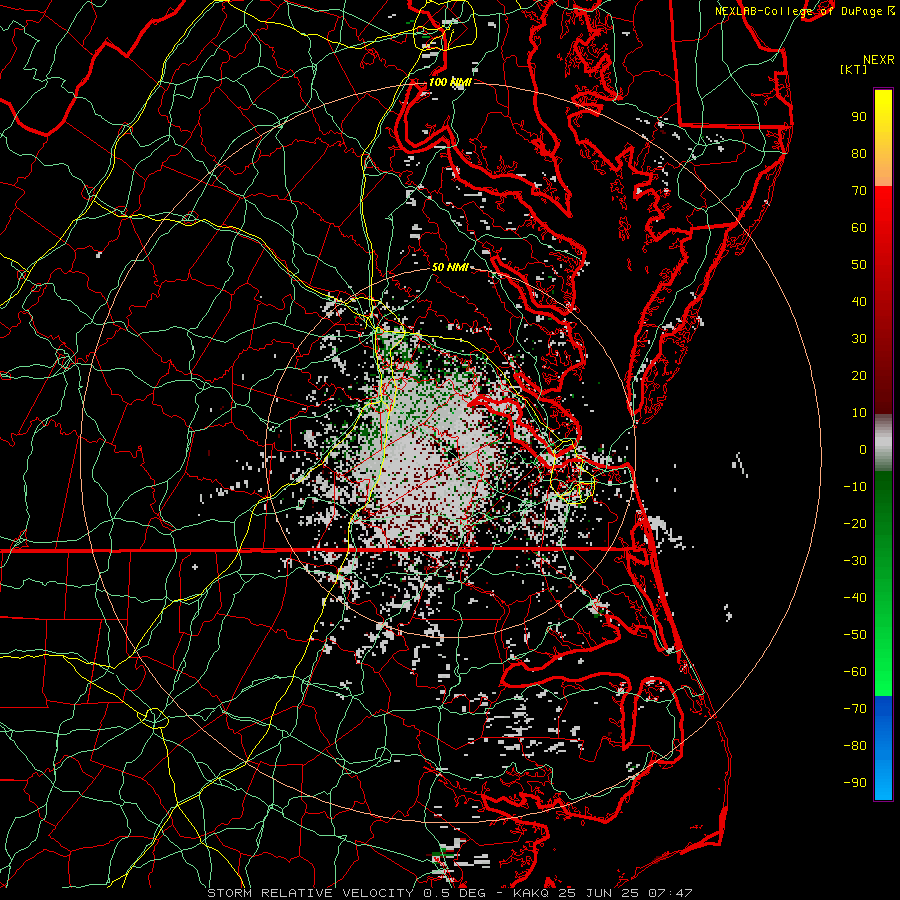
Task: Click the 50 value on the velocity scale
Action: pos(859,265)
